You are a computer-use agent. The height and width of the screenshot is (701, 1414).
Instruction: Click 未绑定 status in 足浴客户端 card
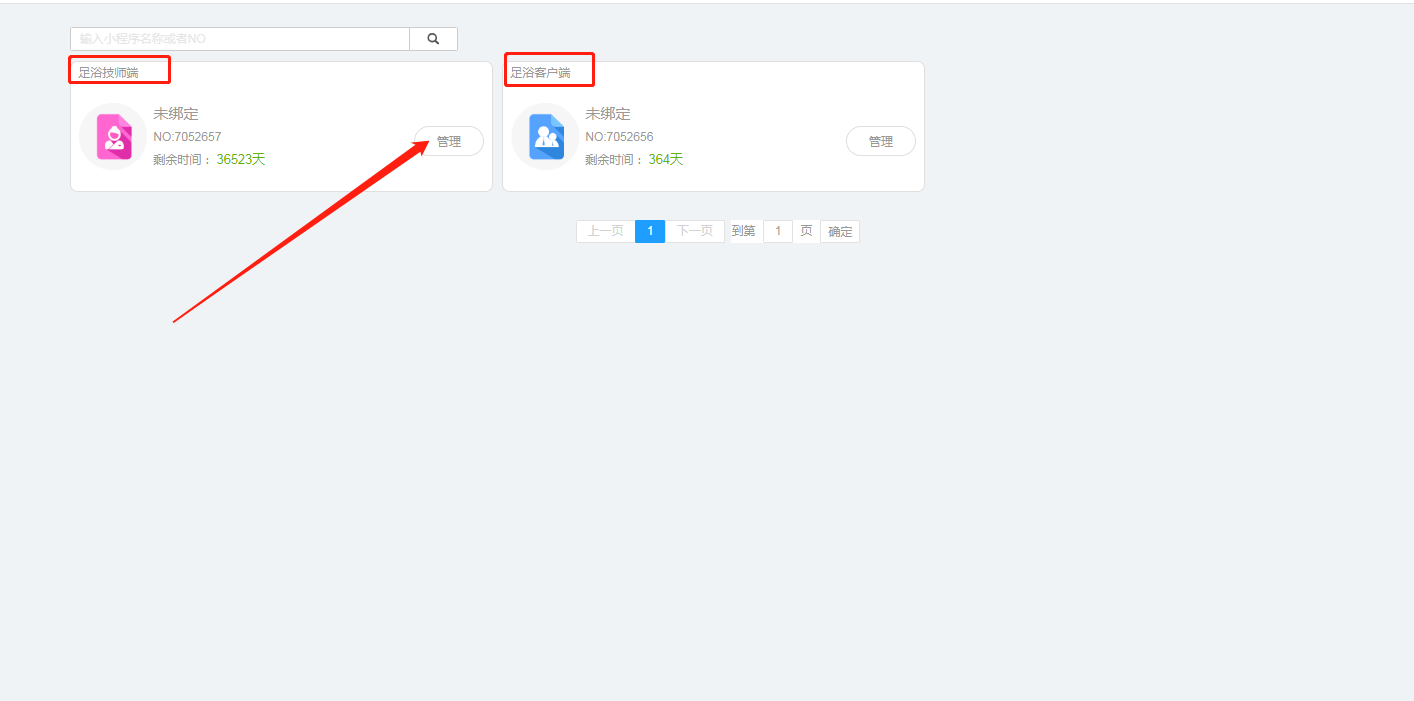[x=608, y=114]
